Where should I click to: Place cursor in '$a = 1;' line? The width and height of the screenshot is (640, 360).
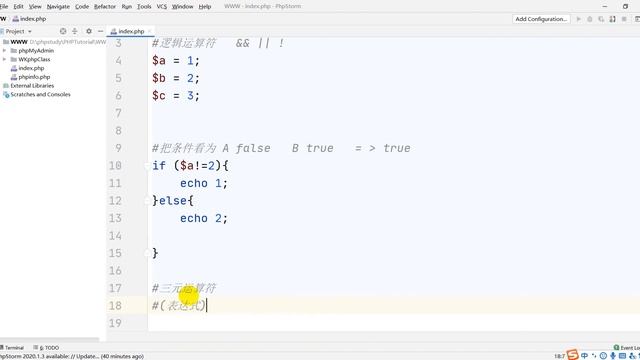[176, 61]
